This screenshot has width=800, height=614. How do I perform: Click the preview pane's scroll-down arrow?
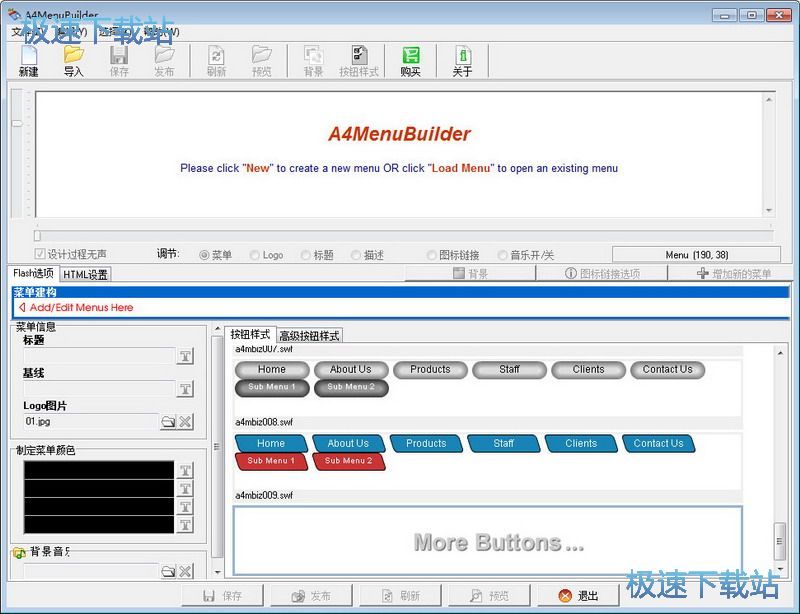coord(769,210)
